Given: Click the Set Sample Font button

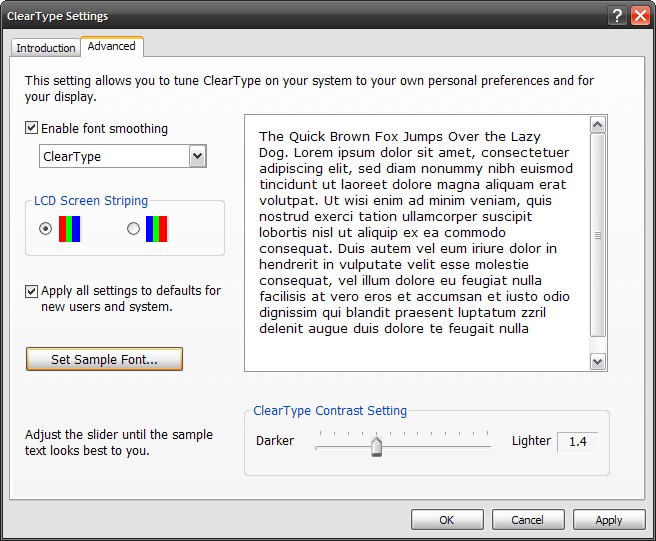Looking at the screenshot, I should coord(104,359).
